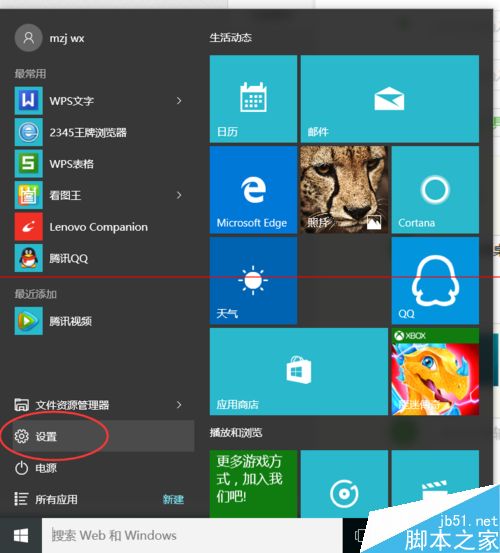Open the 天气 weather tile
The image size is (500, 553).
(x=253, y=281)
